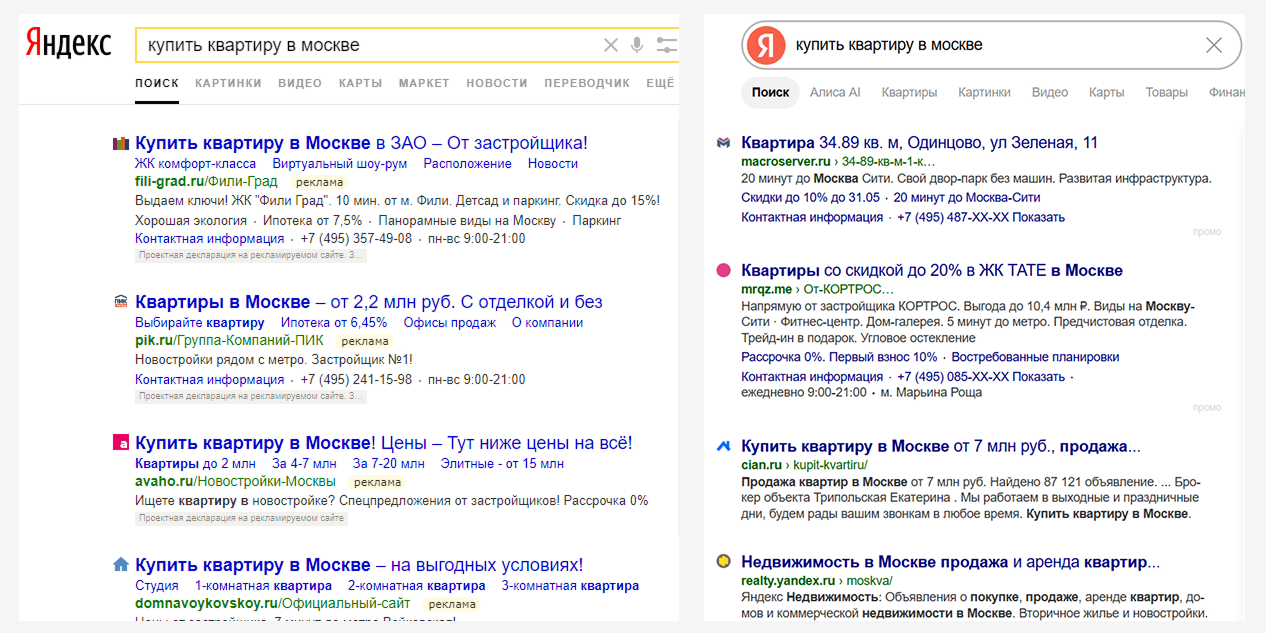This screenshot has height=633, width=1266.
Task: Open the pik.ru URL link
Action: click(229, 340)
